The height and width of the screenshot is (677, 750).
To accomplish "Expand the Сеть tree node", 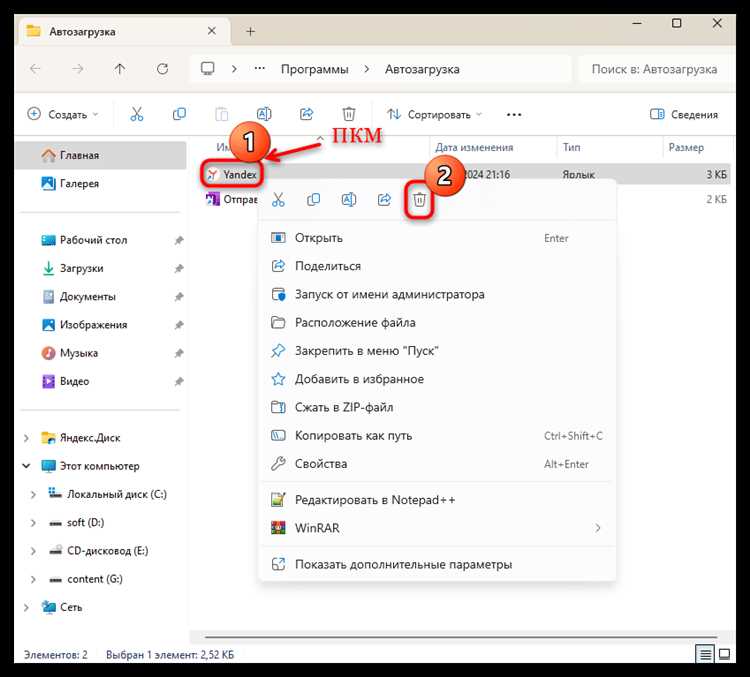I will coord(27,607).
